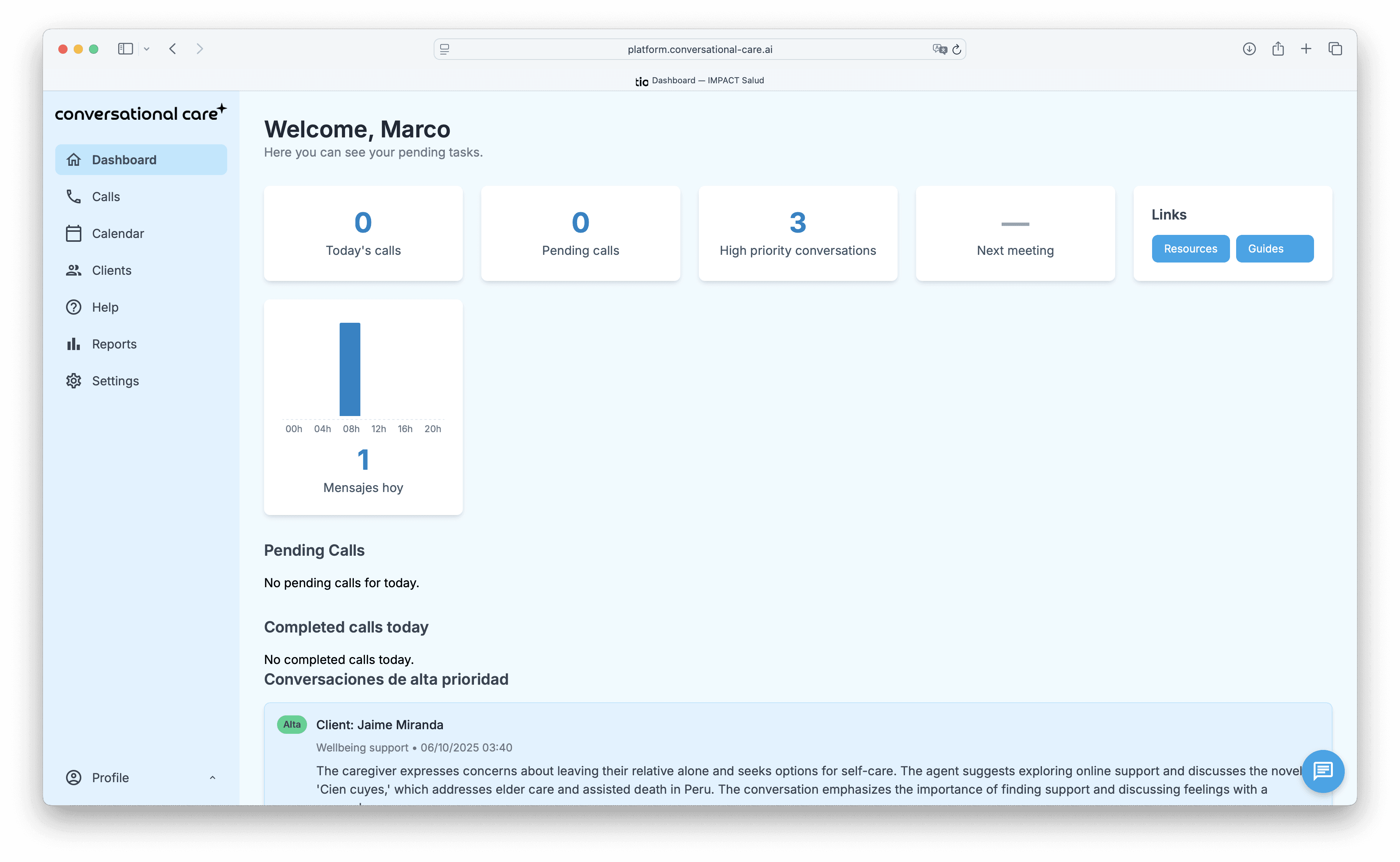Click the Help question mark icon
The height and width of the screenshot is (862, 1400).
tap(74, 307)
